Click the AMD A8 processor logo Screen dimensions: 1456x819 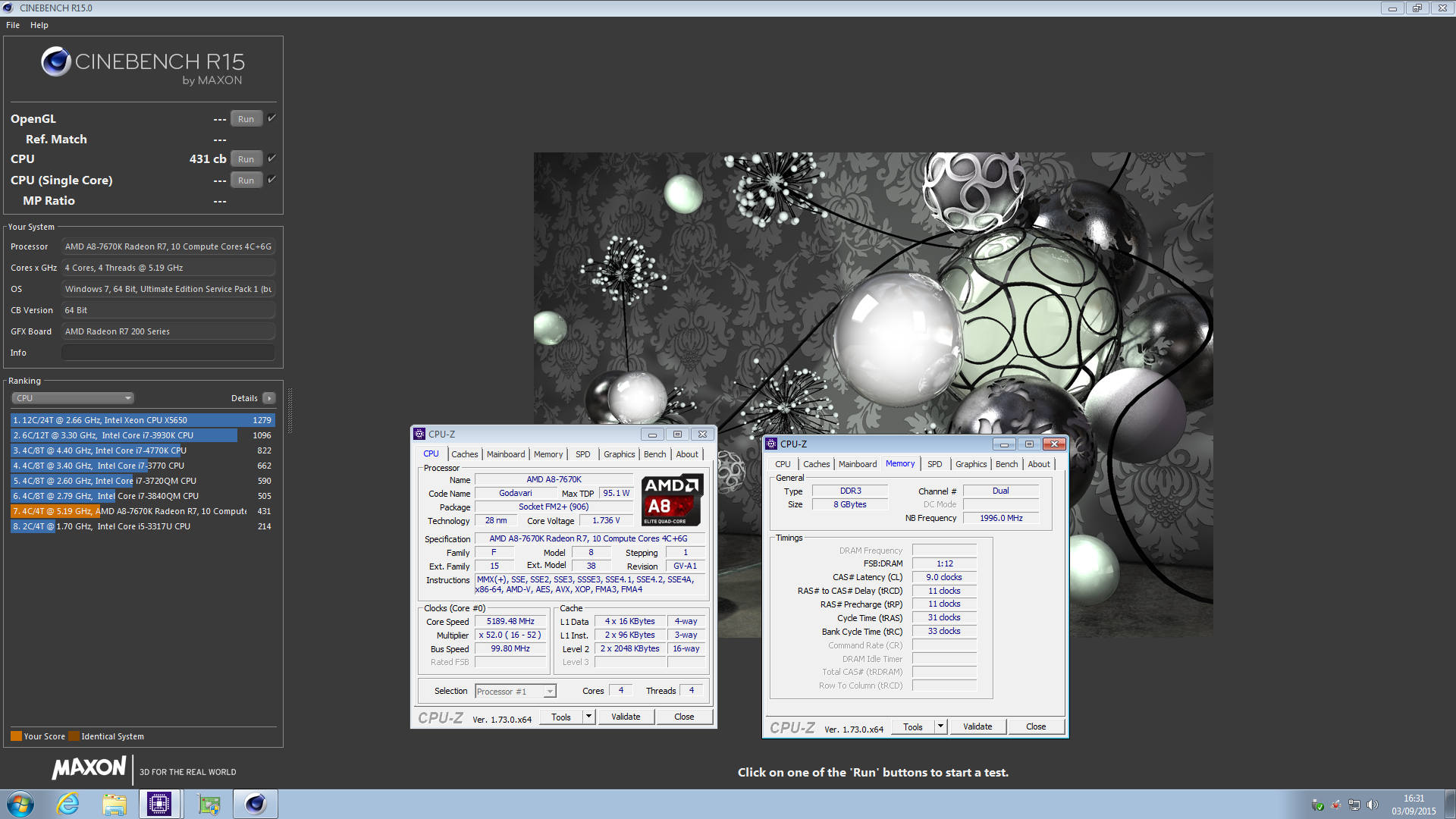point(672,500)
